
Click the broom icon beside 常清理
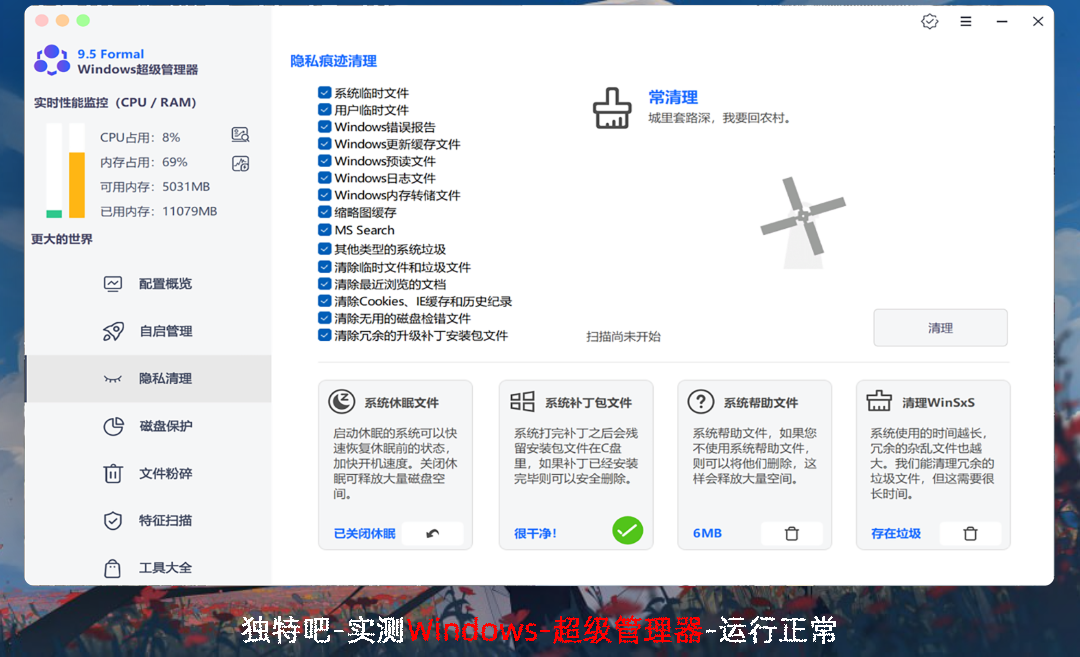(x=612, y=108)
